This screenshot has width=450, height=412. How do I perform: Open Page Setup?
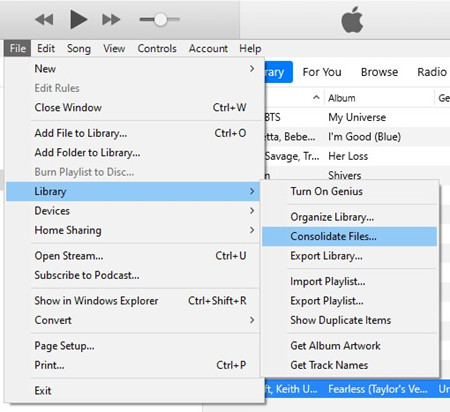tap(133, 346)
